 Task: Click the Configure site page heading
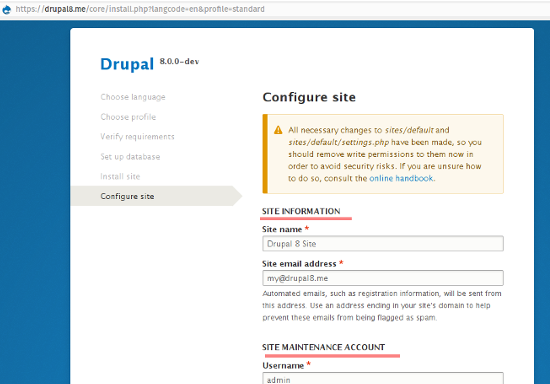tap(309, 97)
